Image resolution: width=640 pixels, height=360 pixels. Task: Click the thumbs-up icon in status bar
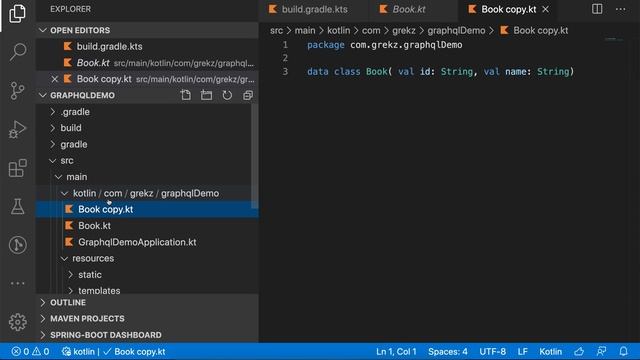(579, 351)
